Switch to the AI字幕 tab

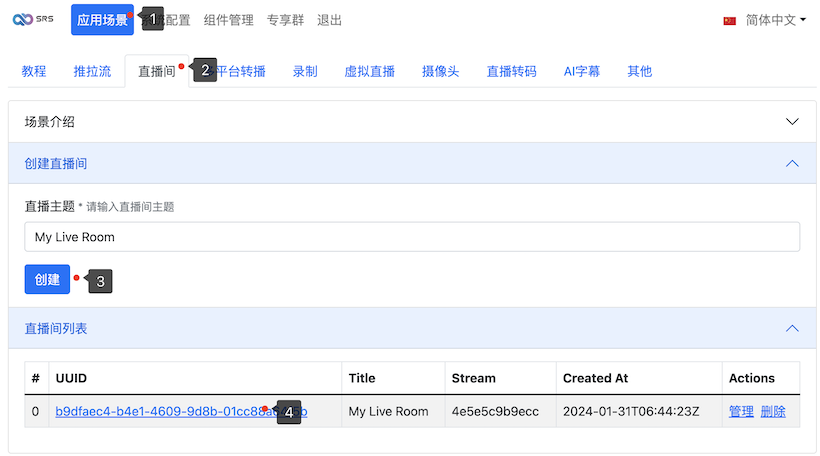click(x=581, y=71)
